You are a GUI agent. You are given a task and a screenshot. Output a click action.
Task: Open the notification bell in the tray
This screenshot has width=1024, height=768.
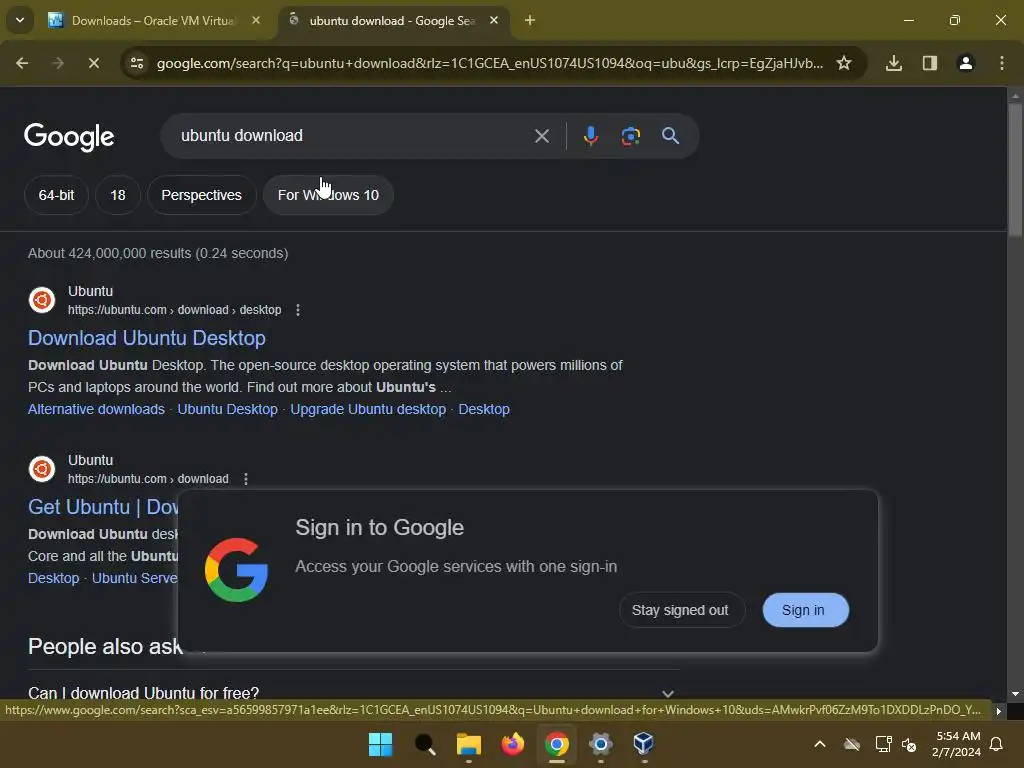point(997,744)
